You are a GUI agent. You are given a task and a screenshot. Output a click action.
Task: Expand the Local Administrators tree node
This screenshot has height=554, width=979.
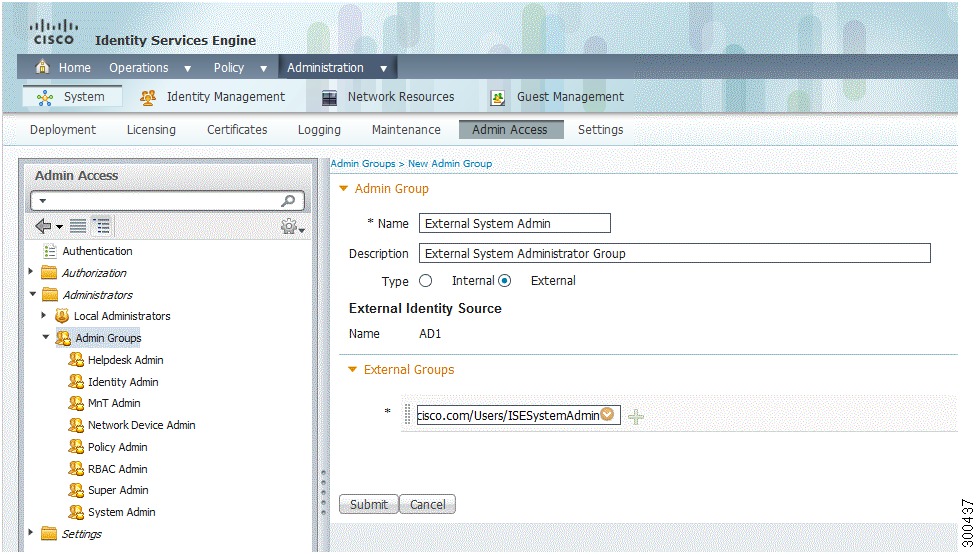pyautogui.click(x=44, y=315)
